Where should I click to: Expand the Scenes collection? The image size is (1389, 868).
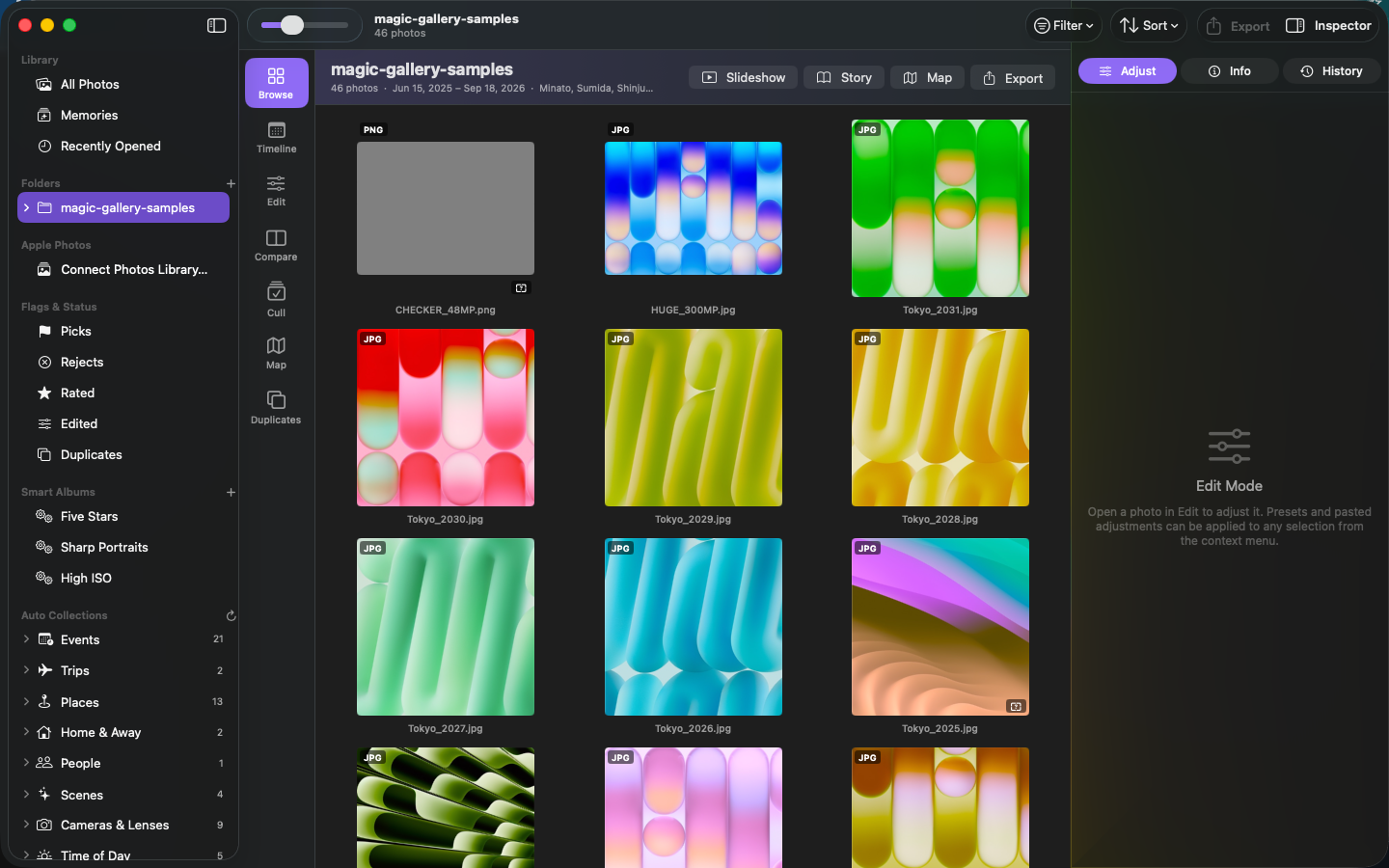[x=26, y=795]
